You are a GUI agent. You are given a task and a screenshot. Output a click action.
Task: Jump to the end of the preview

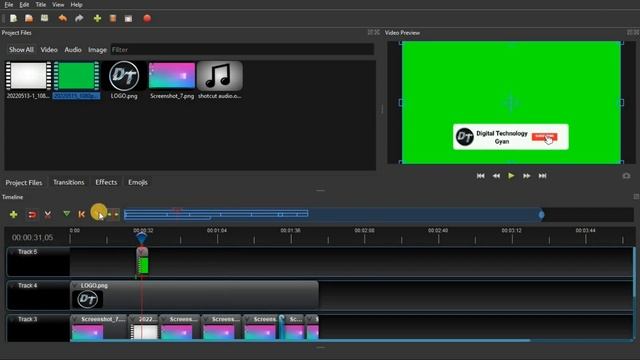coord(542,176)
